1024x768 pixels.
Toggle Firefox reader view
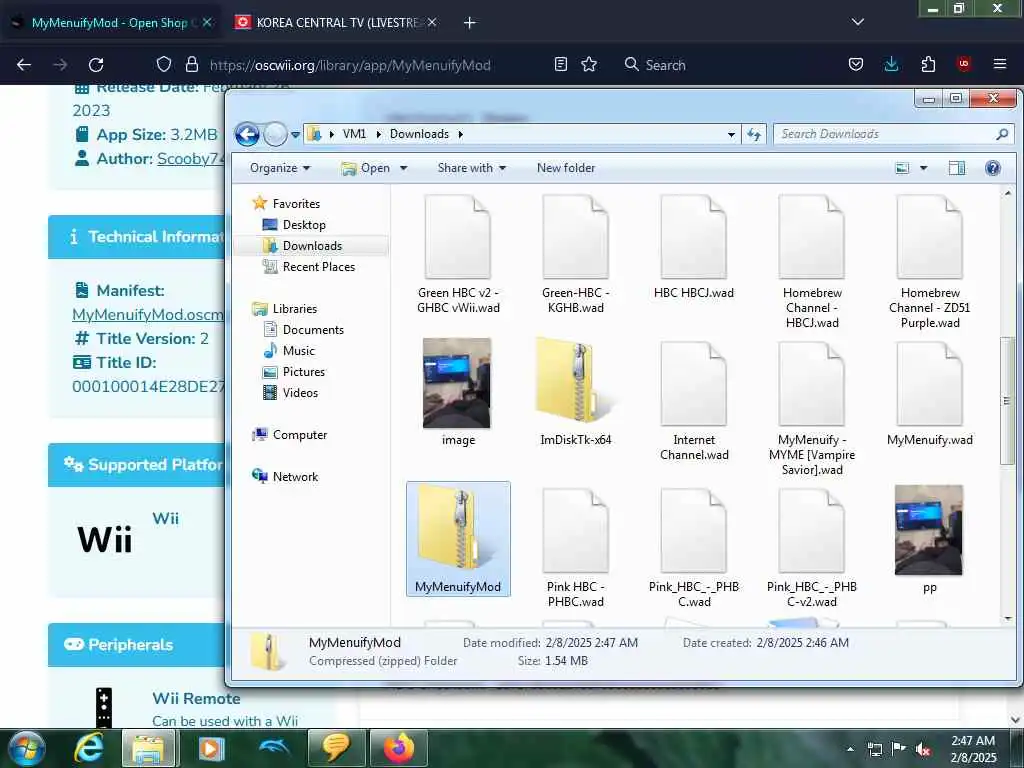click(560, 65)
